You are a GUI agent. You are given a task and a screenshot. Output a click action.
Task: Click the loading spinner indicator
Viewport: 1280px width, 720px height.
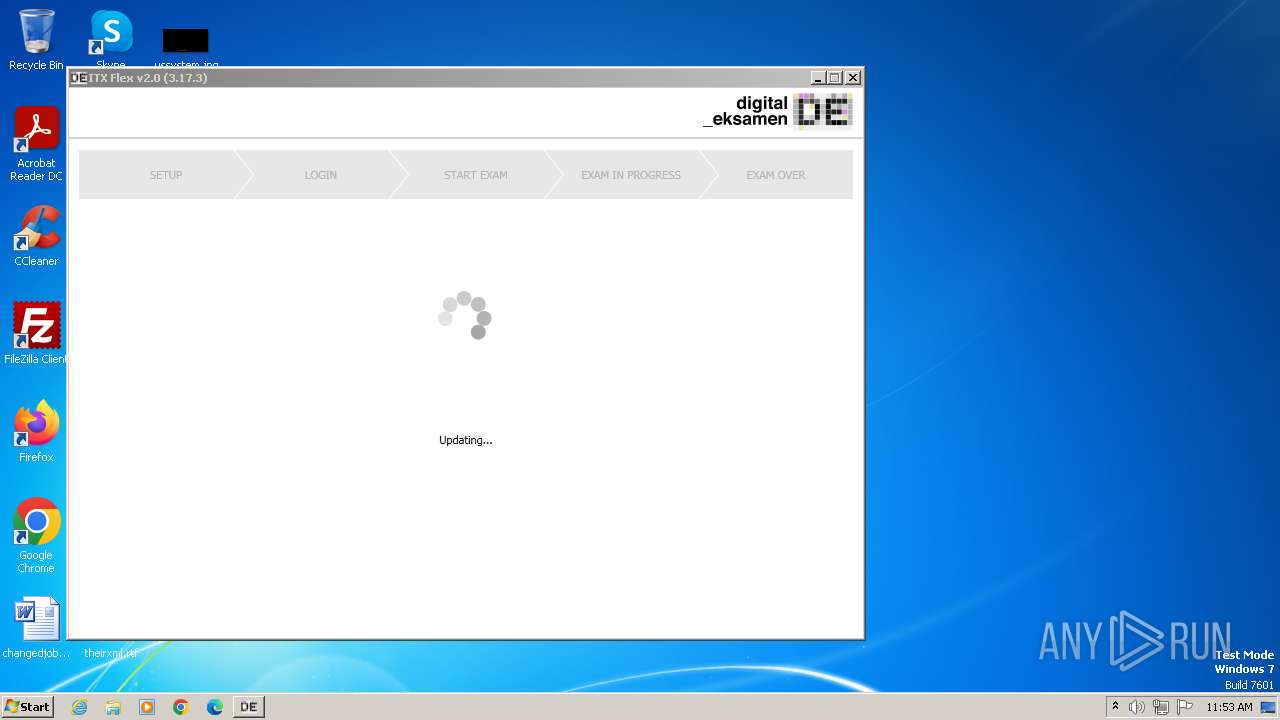coord(465,315)
